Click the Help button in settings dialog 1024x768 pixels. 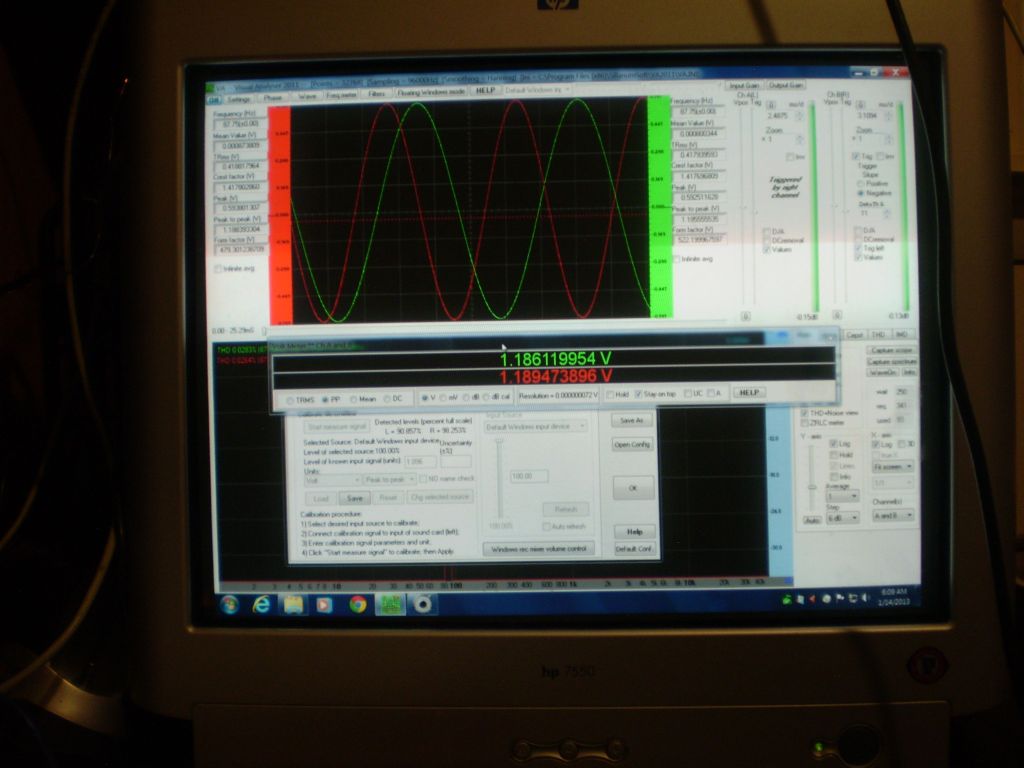coord(634,532)
